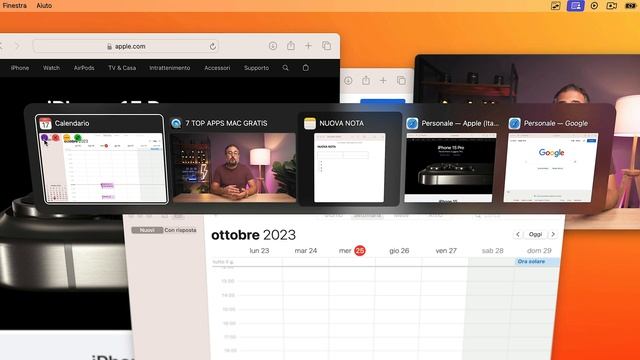This screenshot has width=640, height=360.
Task: Go forward in Safari front window
Action: [17, 46]
